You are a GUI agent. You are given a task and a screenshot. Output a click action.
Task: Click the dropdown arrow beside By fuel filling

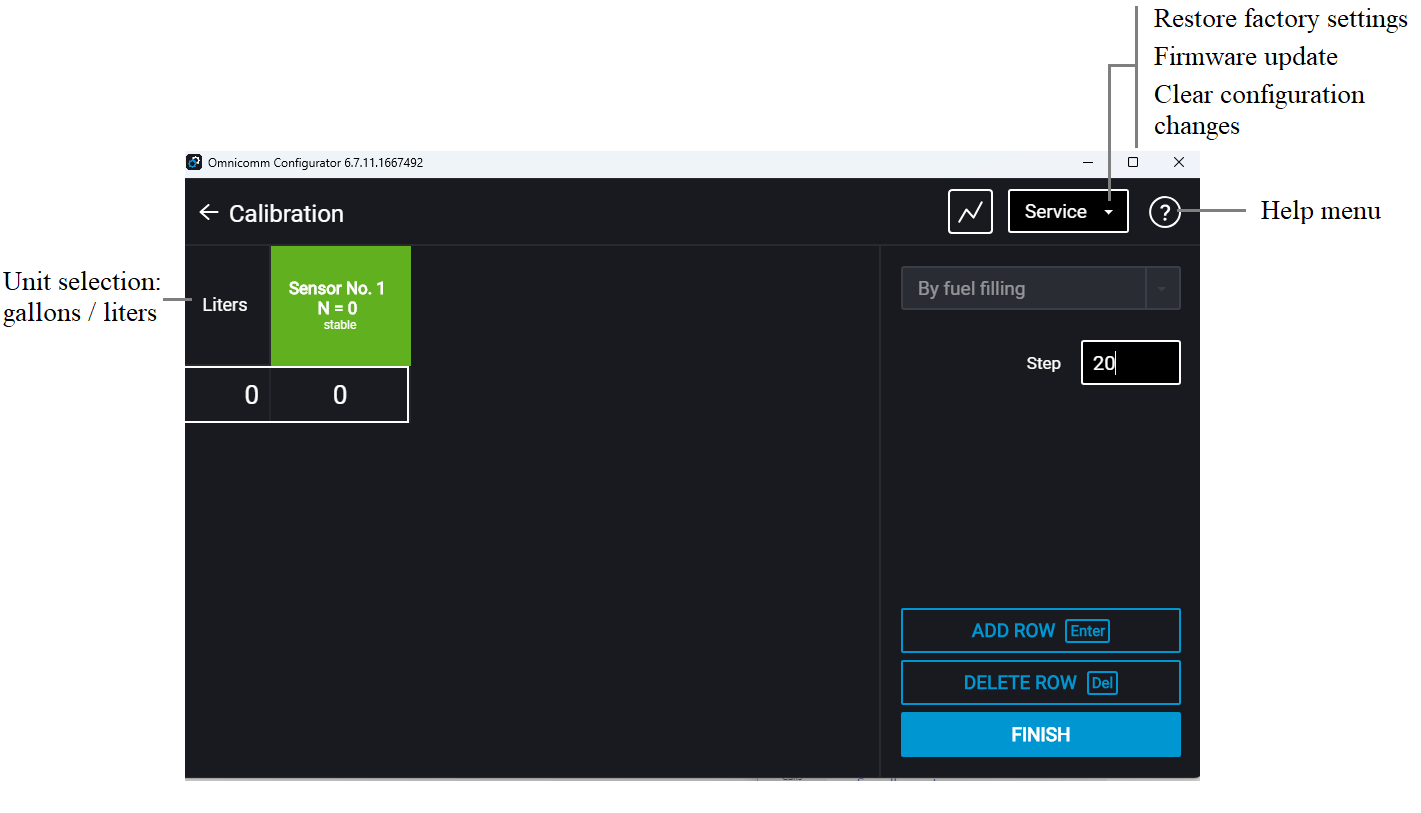[x=1163, y=287]
